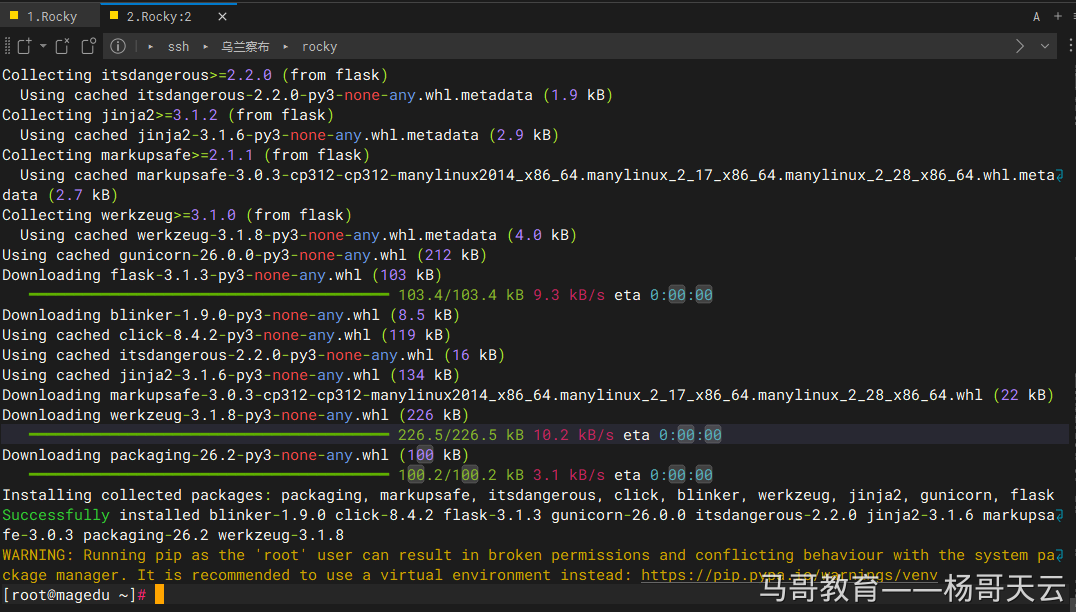Click the "226.5/226.5 kB" progress text
1076x612 pixels.
coord(461,435)
